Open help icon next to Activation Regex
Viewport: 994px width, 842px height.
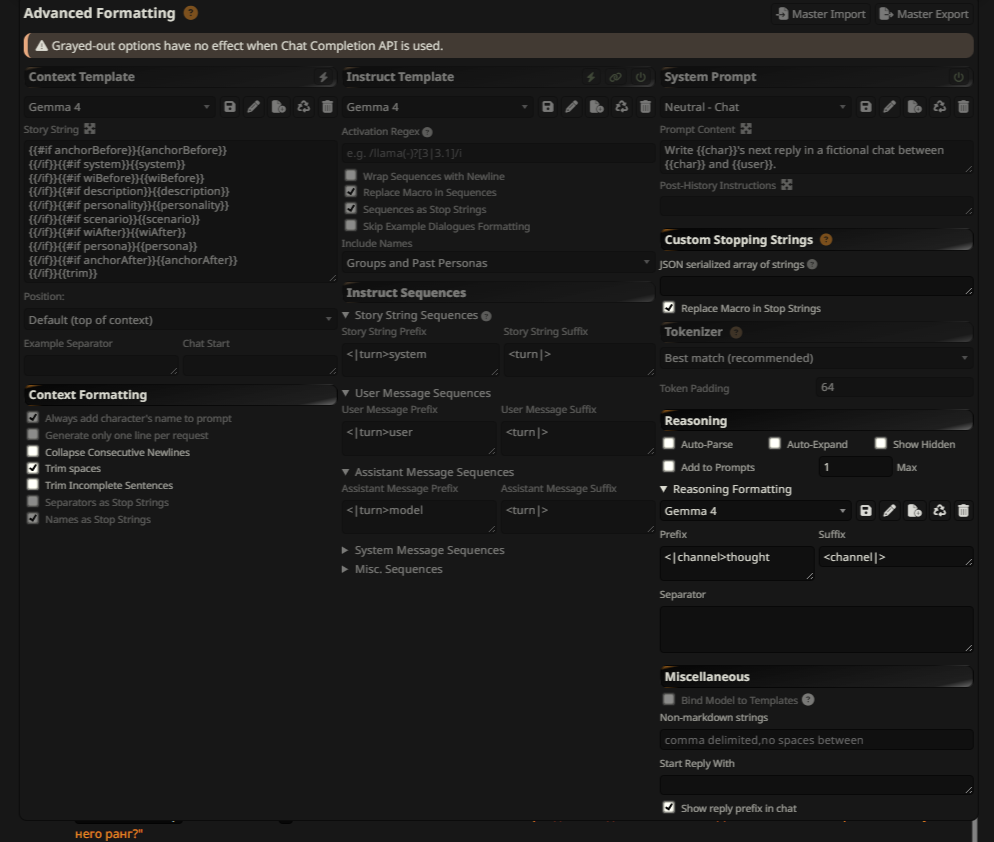pyautogui.click(x=427, y=132)
